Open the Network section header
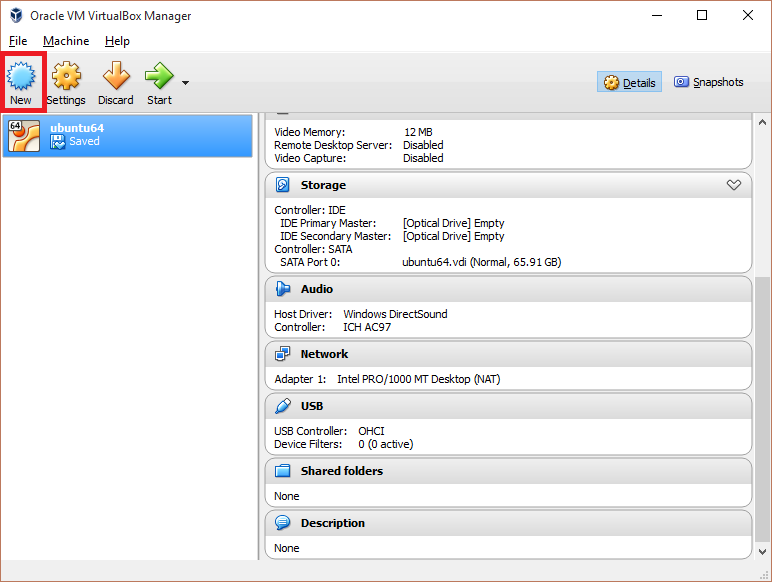 pyautogui.click(x=508, y=354)
